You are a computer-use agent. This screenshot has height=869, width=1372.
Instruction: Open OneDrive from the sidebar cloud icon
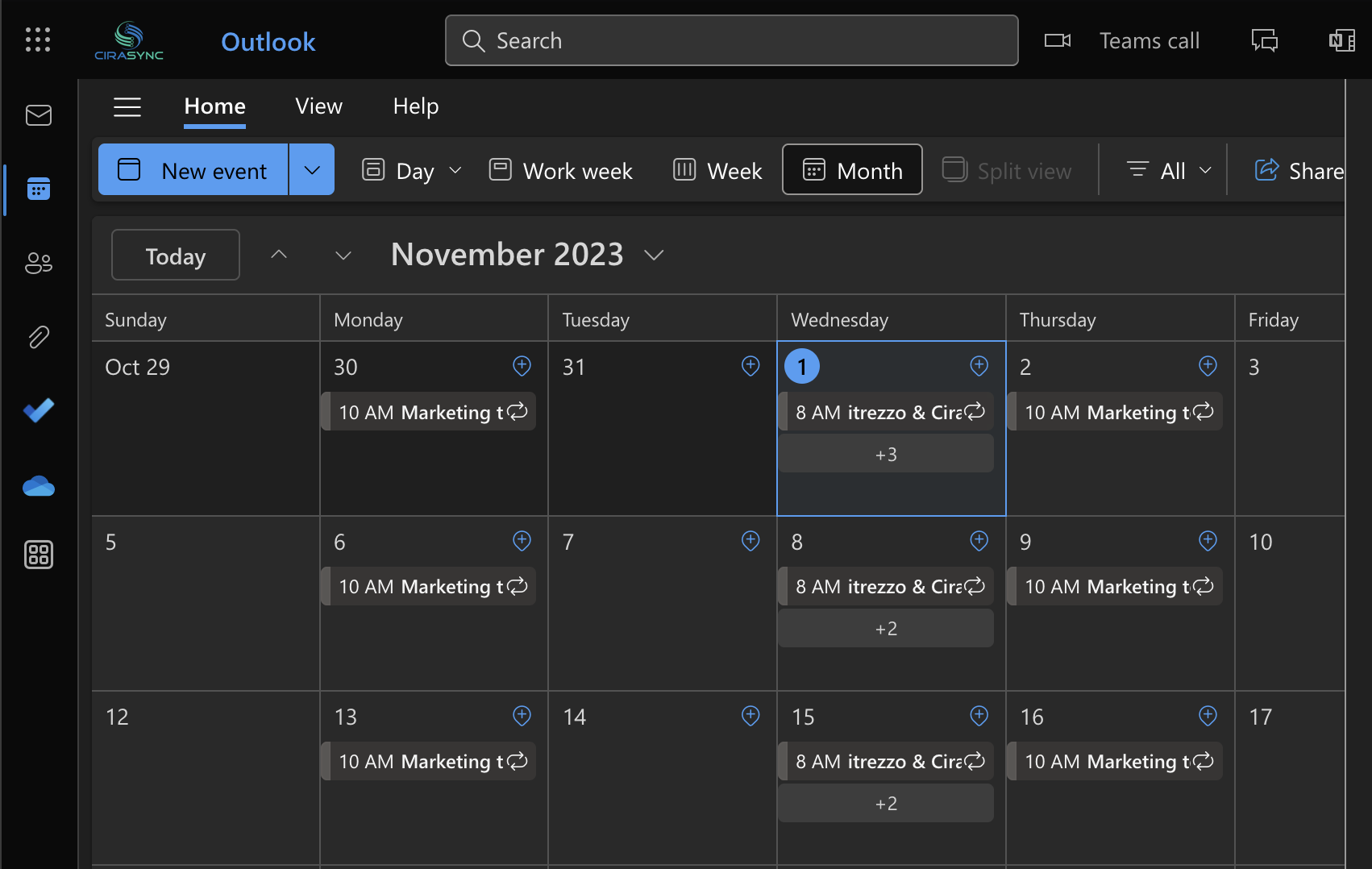coord(38,485)
